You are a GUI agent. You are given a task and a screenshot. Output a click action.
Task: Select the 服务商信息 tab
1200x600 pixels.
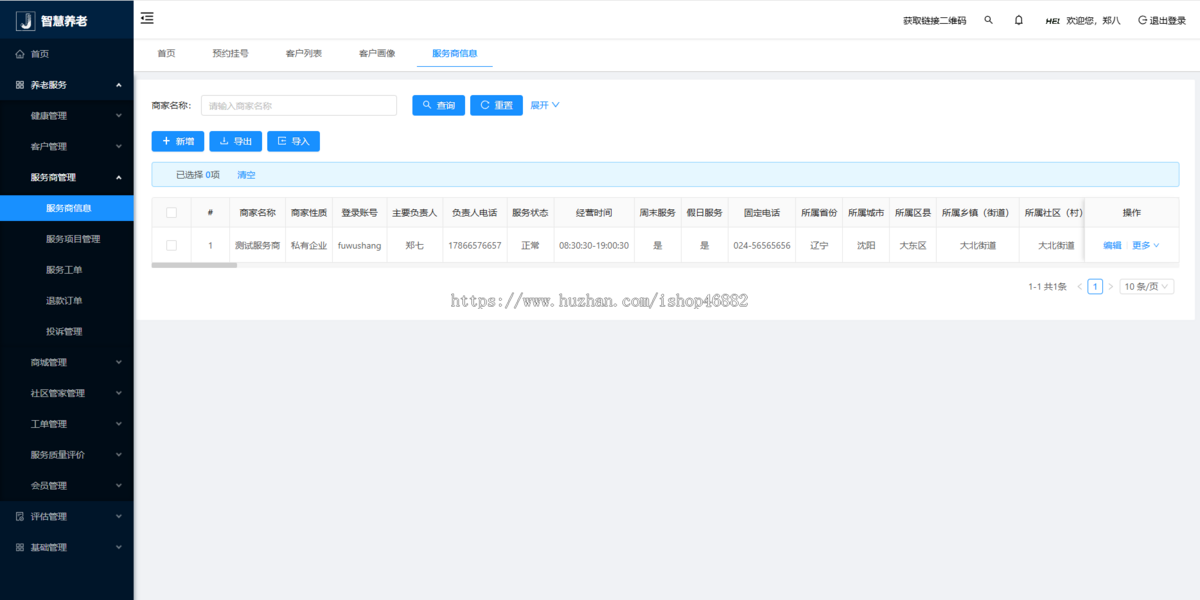click(x=454, y=54)
